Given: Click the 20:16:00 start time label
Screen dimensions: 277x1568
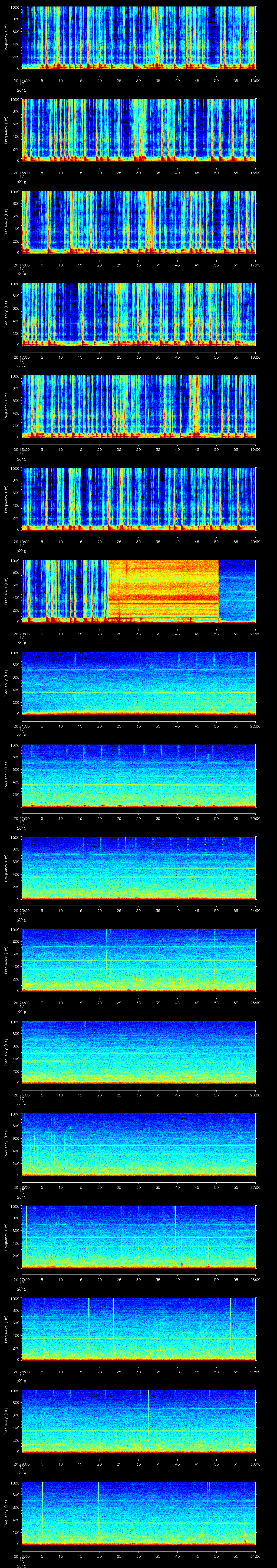Looking at the screenshot, I should (22, 265).
